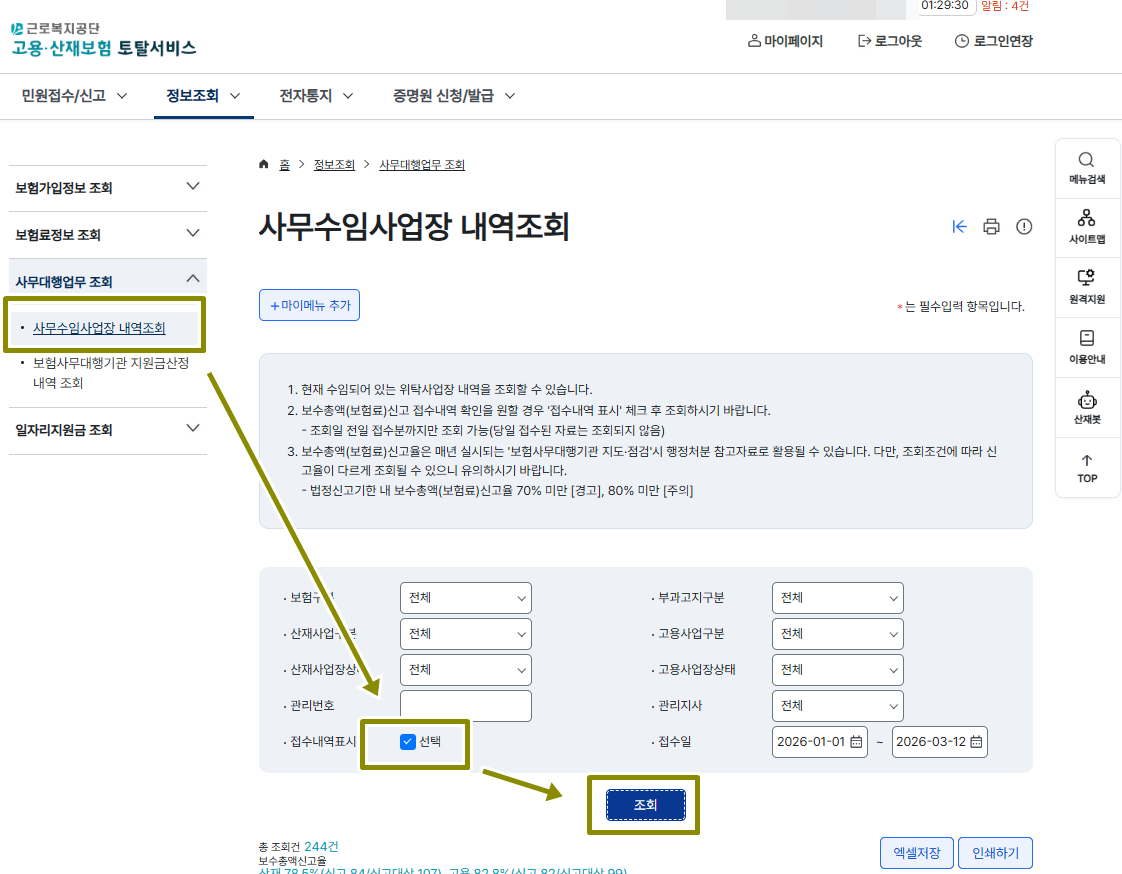Click the 원격지원 remote support icon
Viewport: 1122px width, 874px height.
[x=1086, y=286]
